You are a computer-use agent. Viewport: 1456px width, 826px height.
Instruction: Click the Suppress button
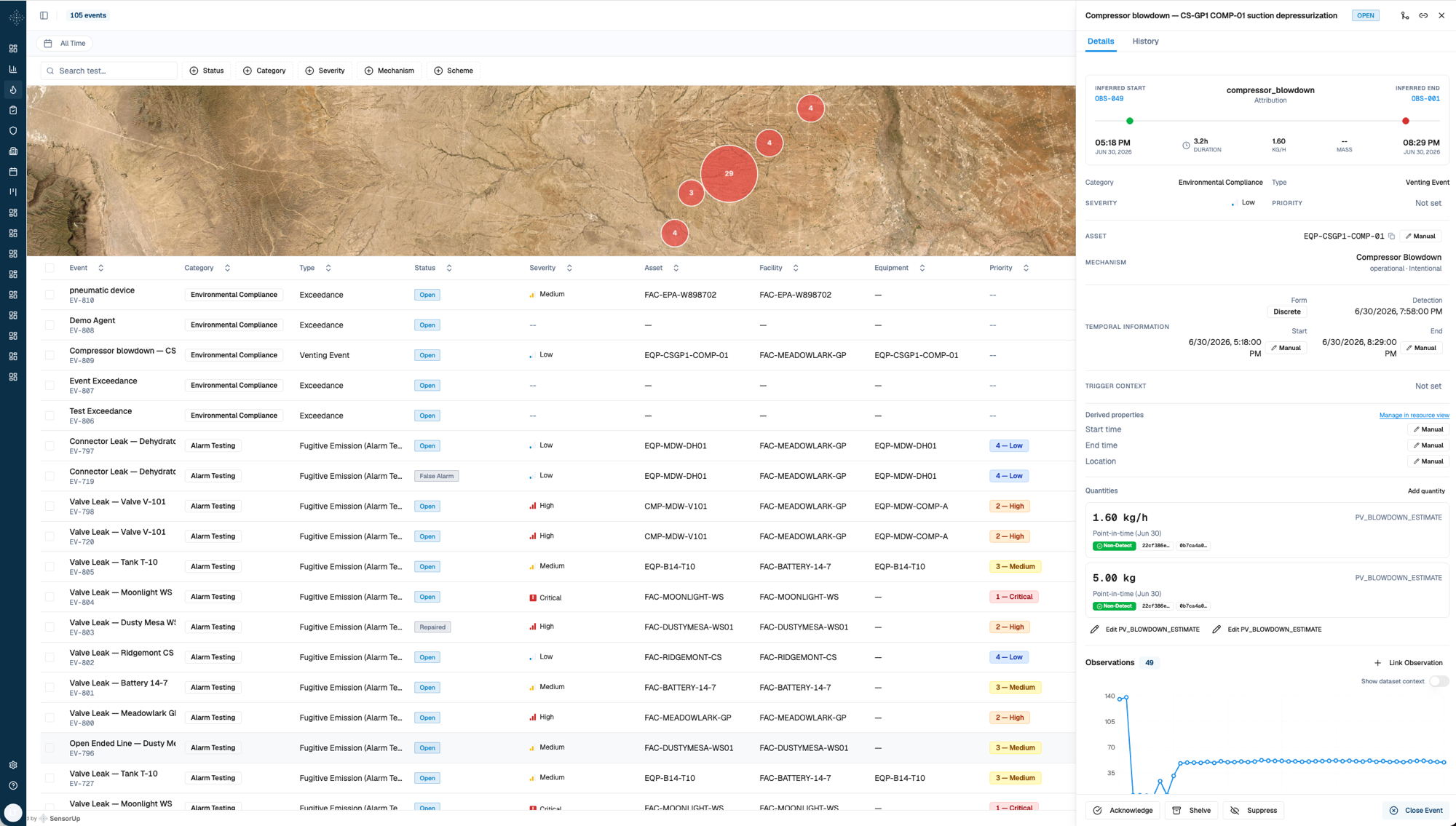coord(1254,810)
